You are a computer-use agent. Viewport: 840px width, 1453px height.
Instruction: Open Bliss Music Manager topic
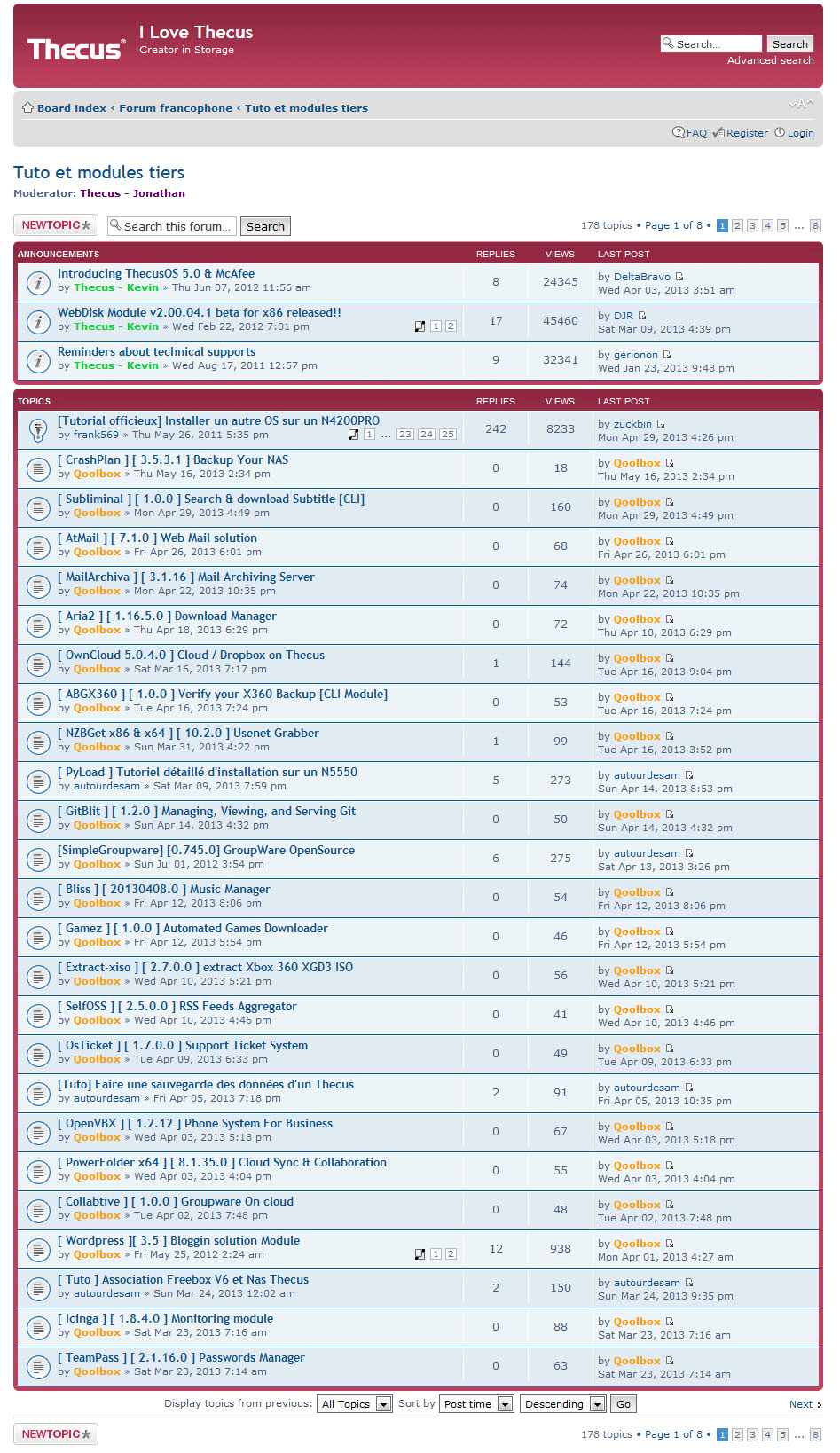164,890
